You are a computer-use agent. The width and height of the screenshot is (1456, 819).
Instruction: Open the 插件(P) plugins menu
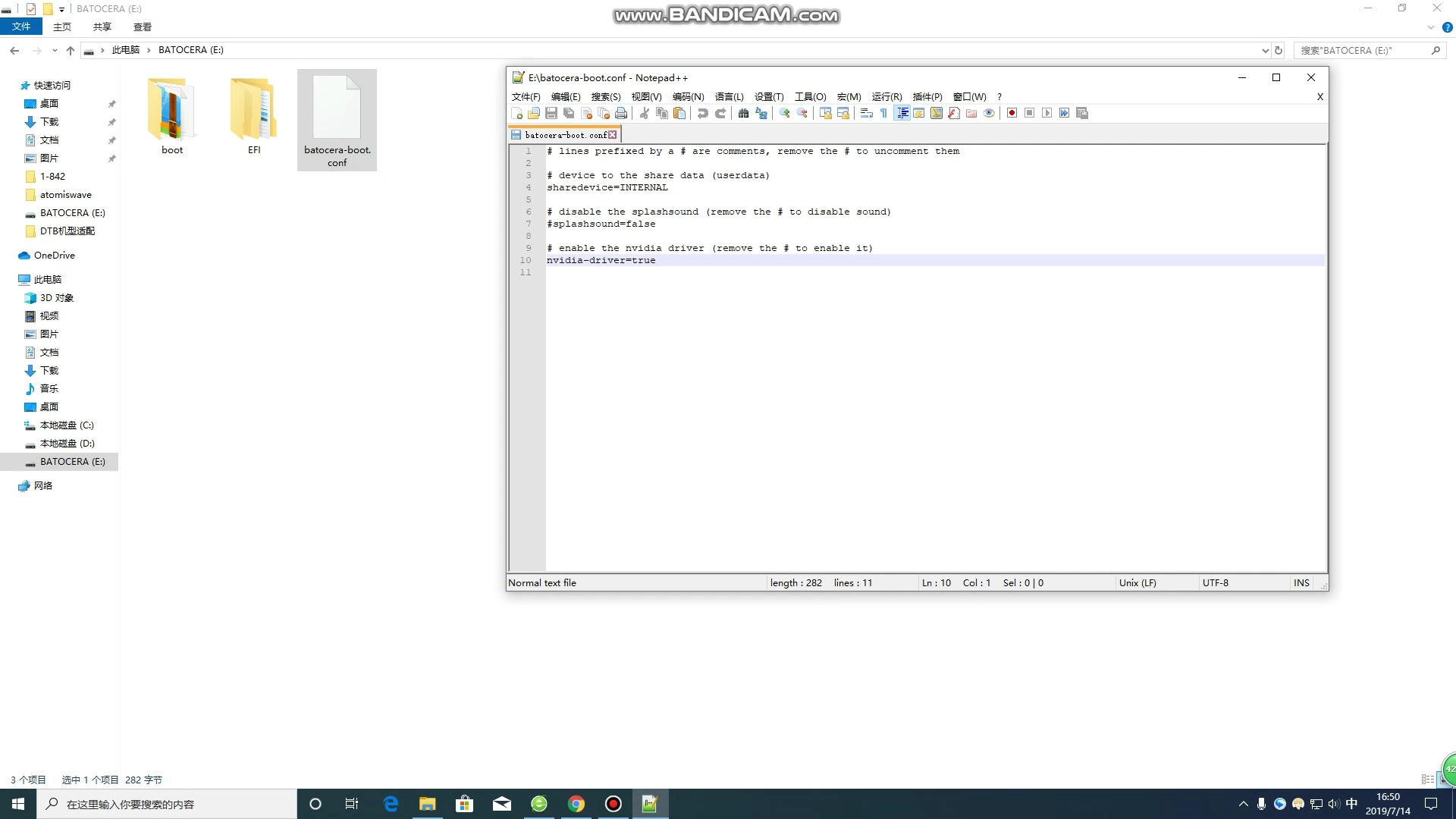pyautogui.click(x=927, y=96)
